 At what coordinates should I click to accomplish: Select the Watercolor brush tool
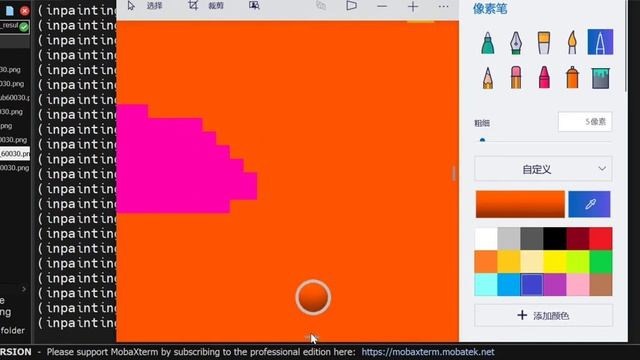point(572,42)
